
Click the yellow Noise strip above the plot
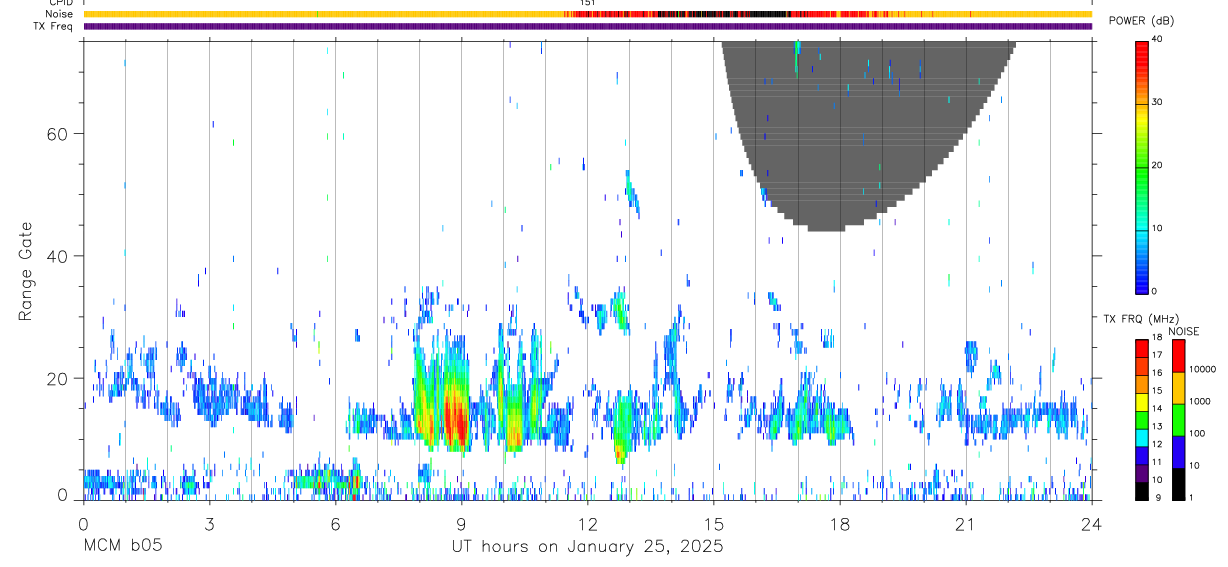click(587, 14)
